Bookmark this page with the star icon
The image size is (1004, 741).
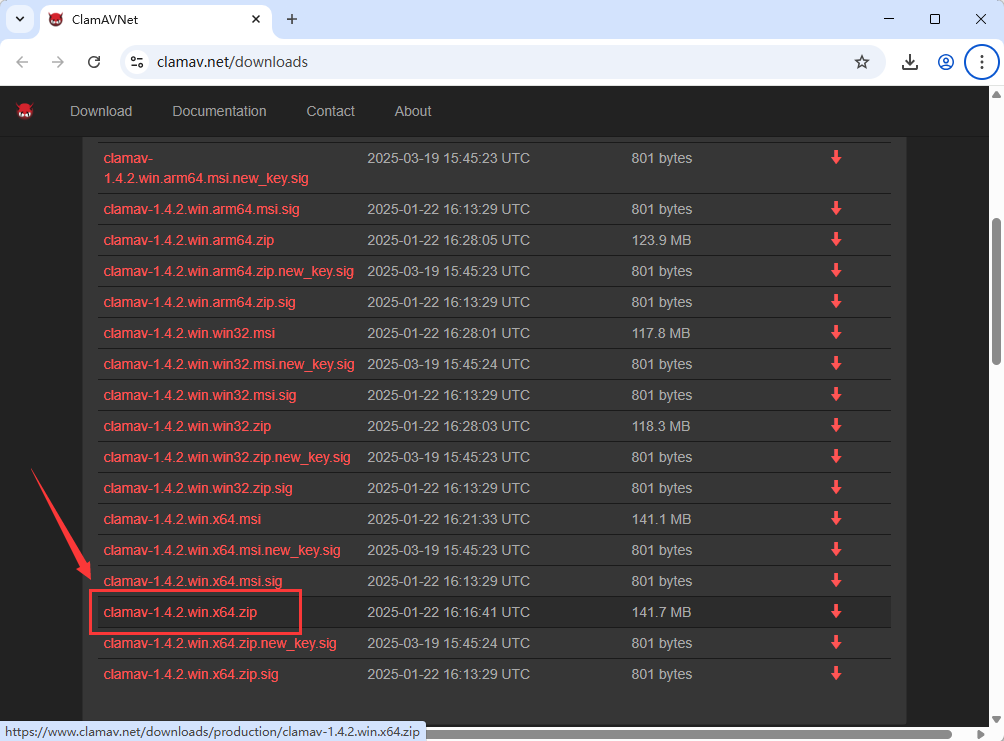(862, 62)
